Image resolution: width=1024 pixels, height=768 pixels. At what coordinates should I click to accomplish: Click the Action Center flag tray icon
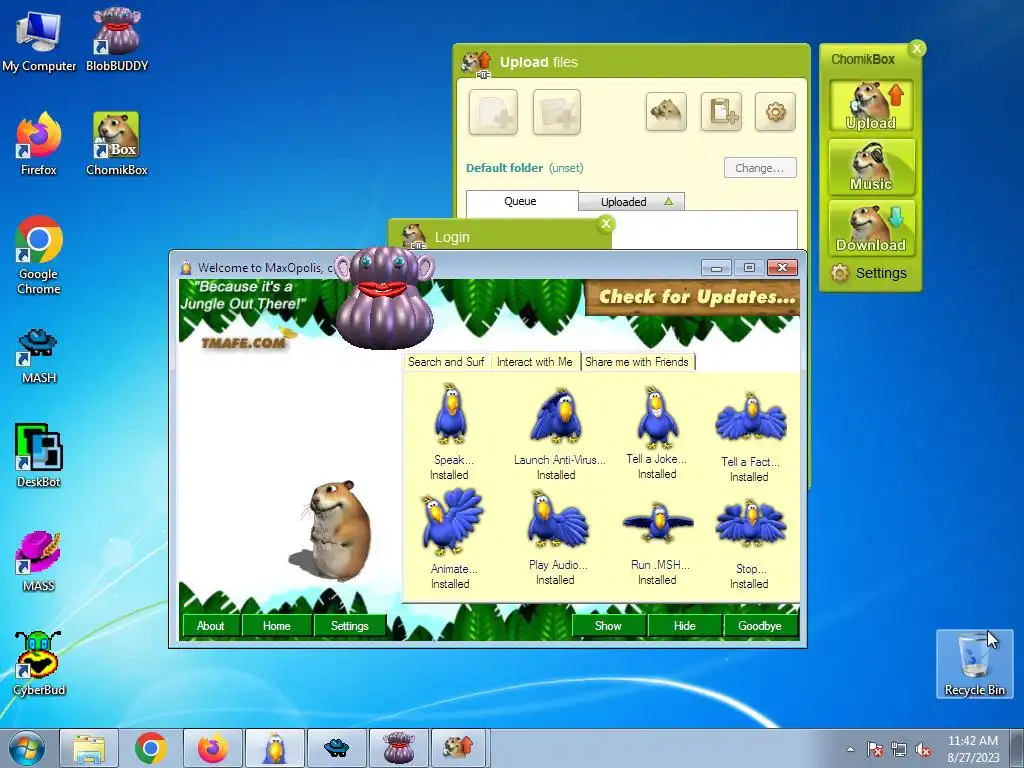coord(875,749)
